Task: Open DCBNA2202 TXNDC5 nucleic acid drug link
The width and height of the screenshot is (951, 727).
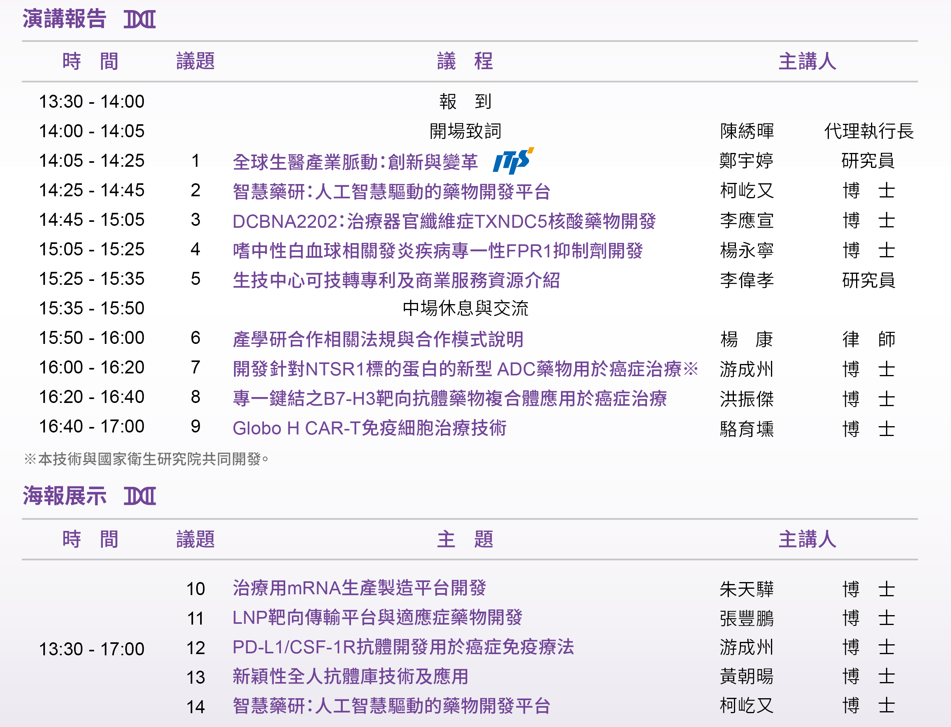Action: tap(444, 221)
